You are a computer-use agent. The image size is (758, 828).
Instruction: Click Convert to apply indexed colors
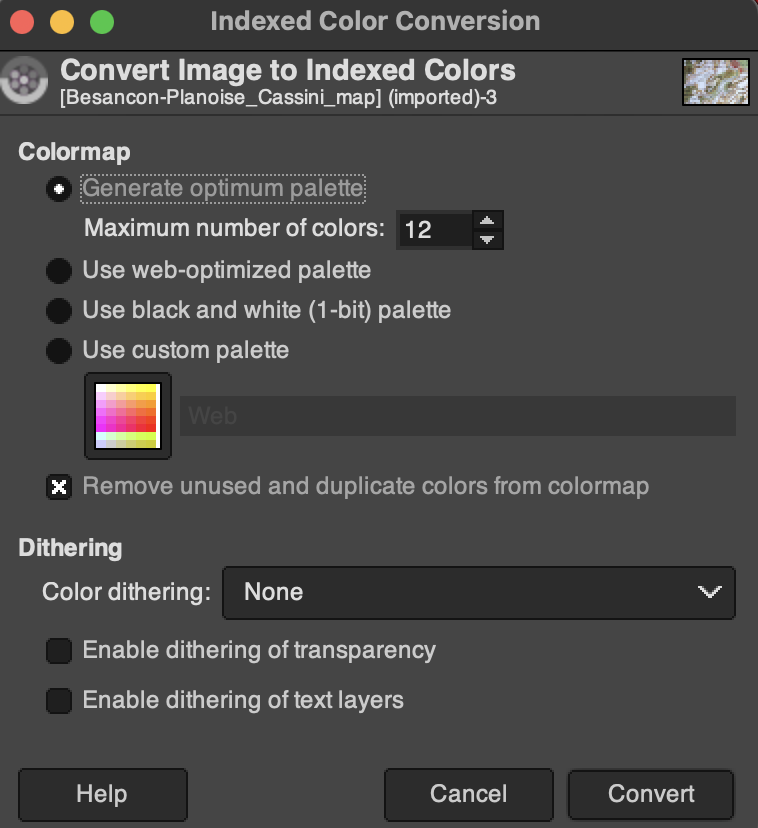(651, 794)
